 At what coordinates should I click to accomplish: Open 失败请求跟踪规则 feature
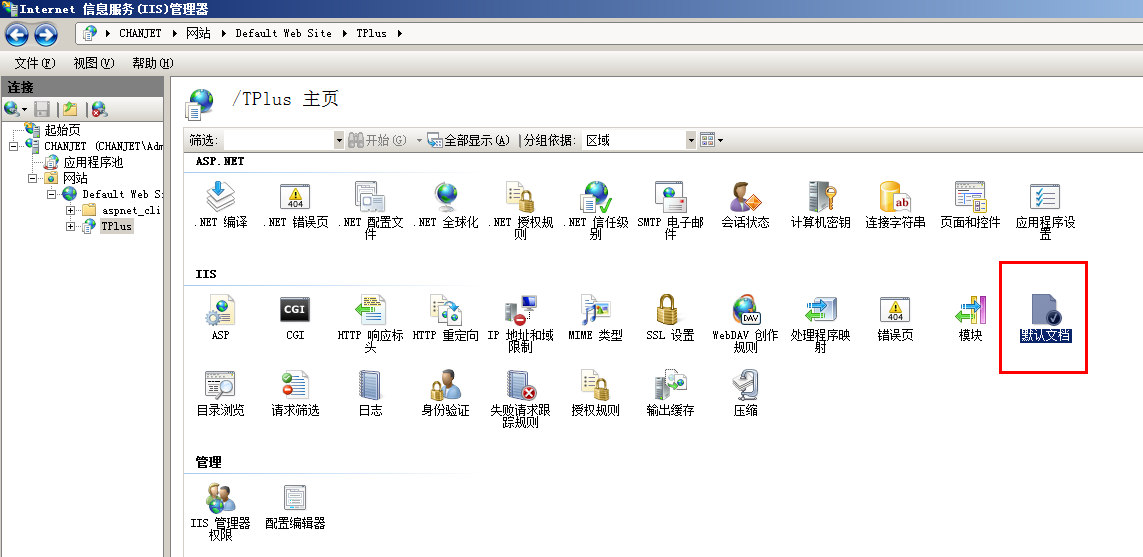520,398
